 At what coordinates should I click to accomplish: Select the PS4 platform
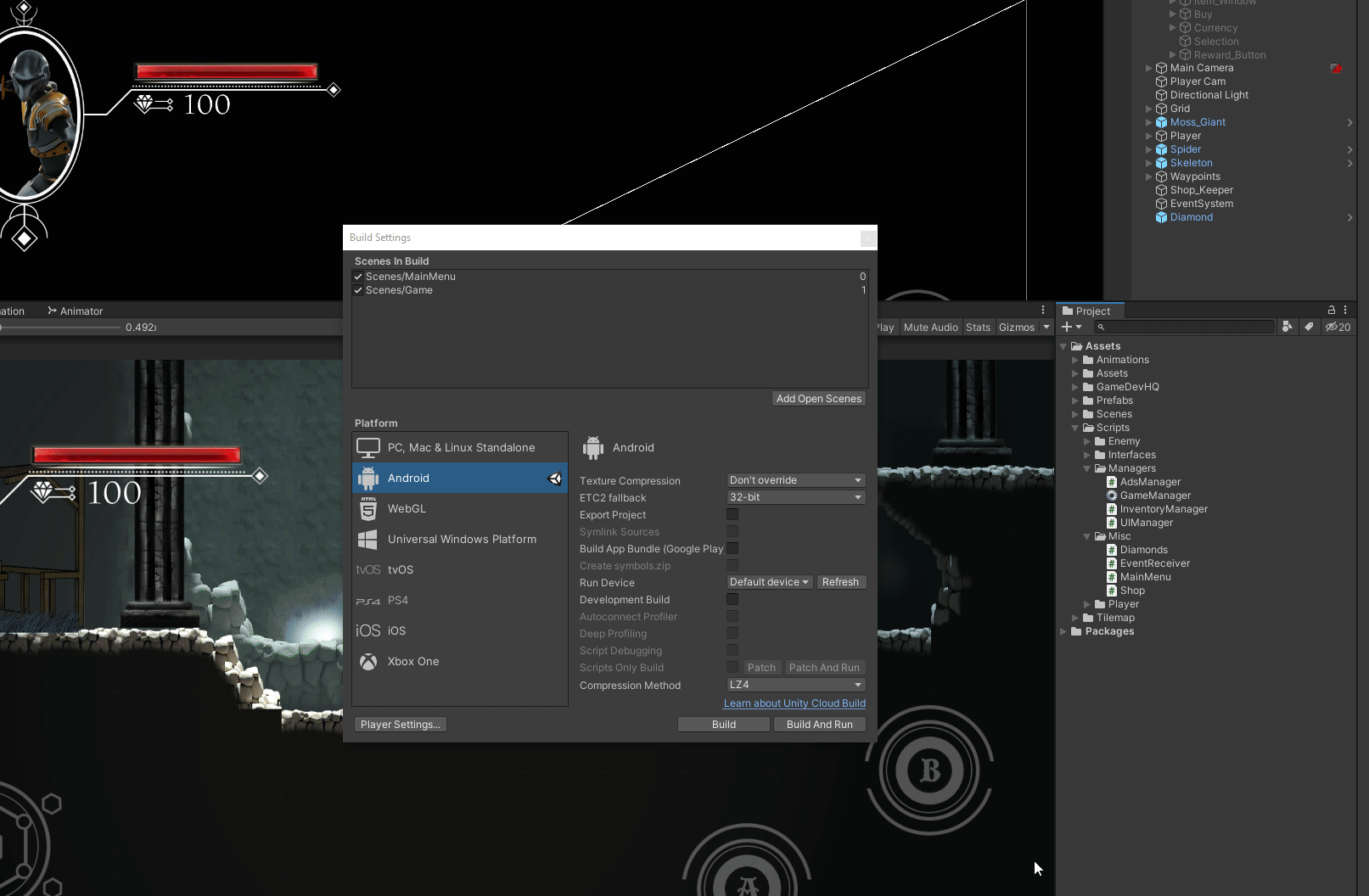pyautogui.click(x=460, y=600)
